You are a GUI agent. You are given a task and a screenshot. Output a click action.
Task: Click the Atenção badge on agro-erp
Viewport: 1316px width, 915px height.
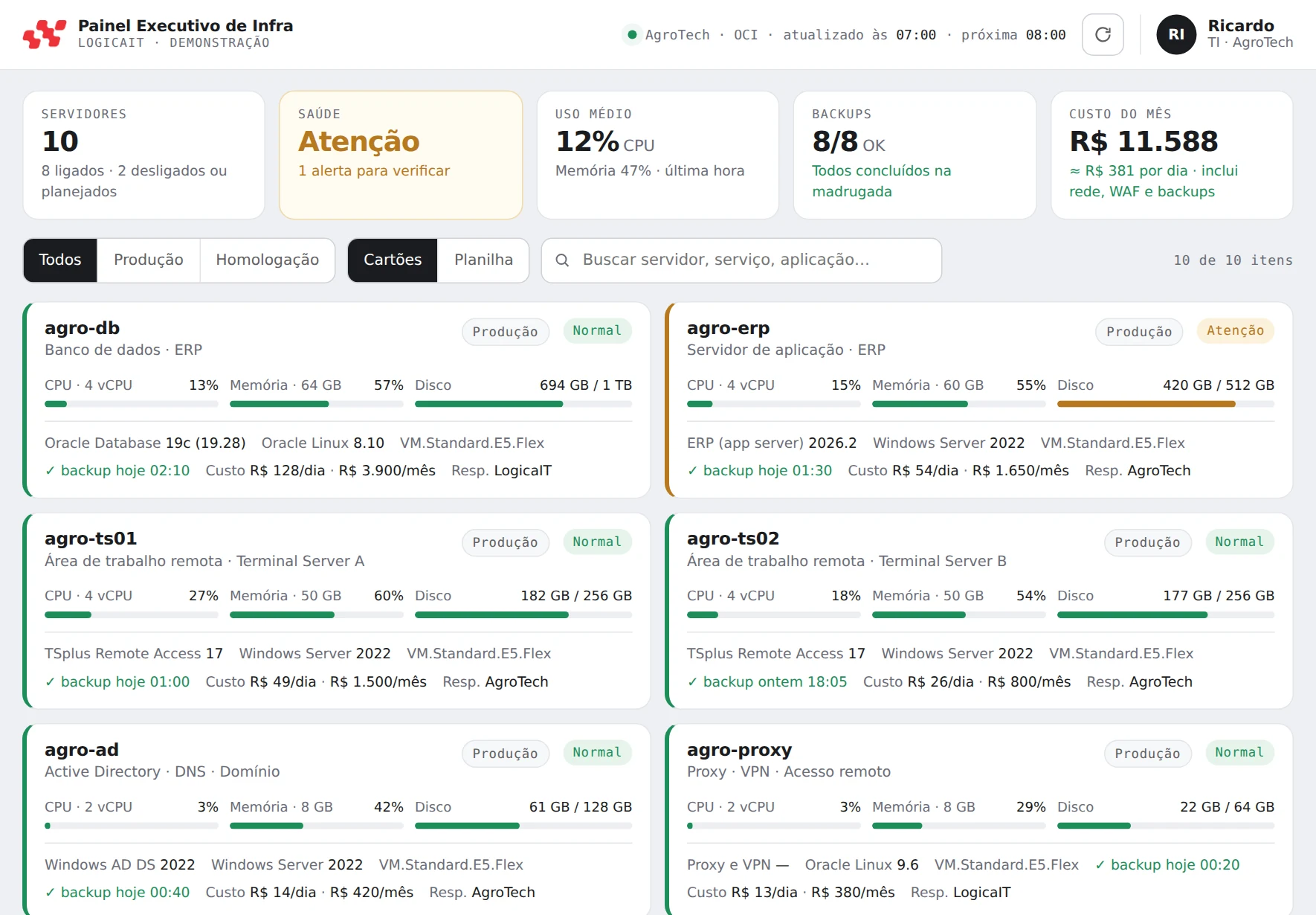point(1235,330)
